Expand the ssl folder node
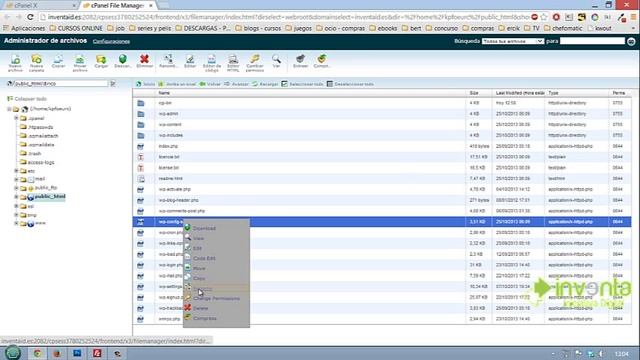 (16, 206)
